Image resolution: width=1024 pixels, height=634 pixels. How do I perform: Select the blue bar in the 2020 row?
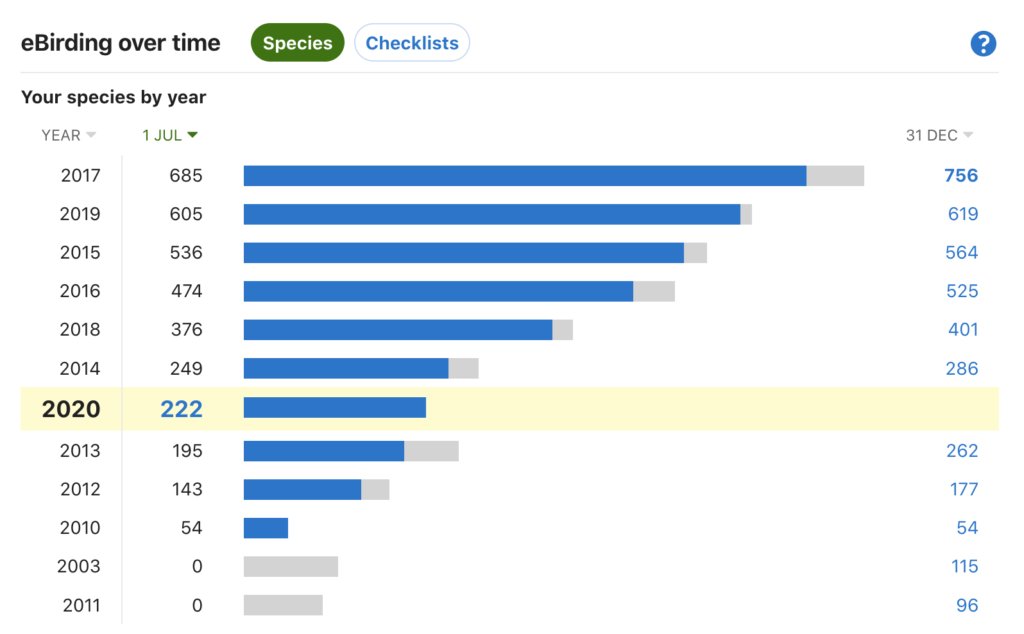click(335, 407)
